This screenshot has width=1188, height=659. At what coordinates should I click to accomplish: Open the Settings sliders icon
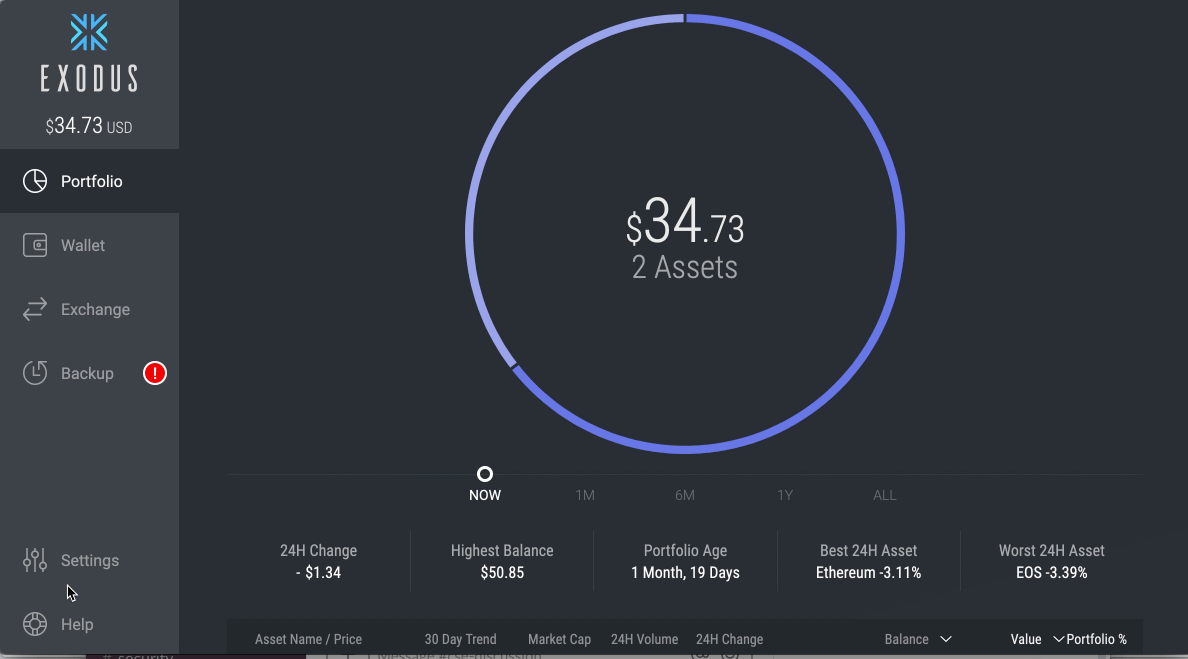coord(35,560)
